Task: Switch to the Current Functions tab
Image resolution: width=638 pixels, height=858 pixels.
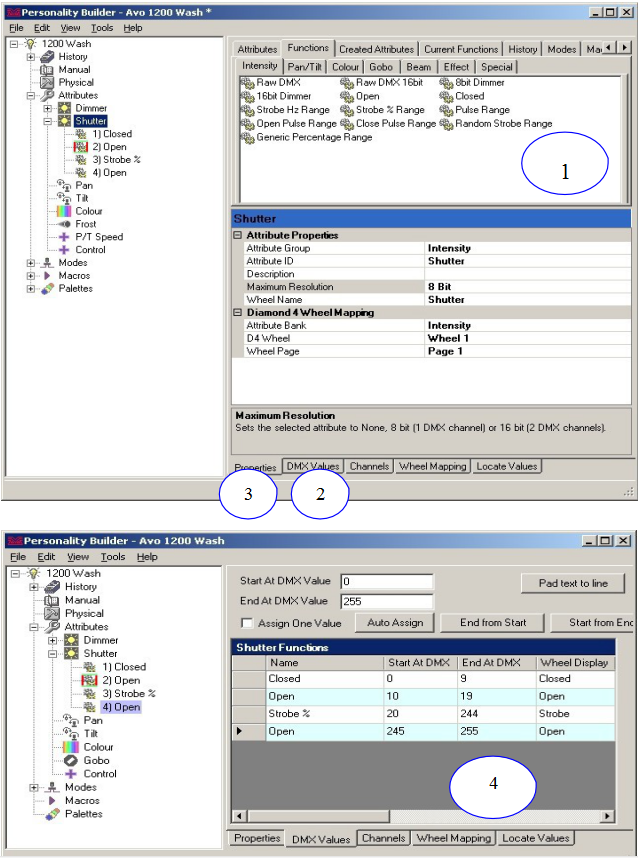Action: point(461,49)
